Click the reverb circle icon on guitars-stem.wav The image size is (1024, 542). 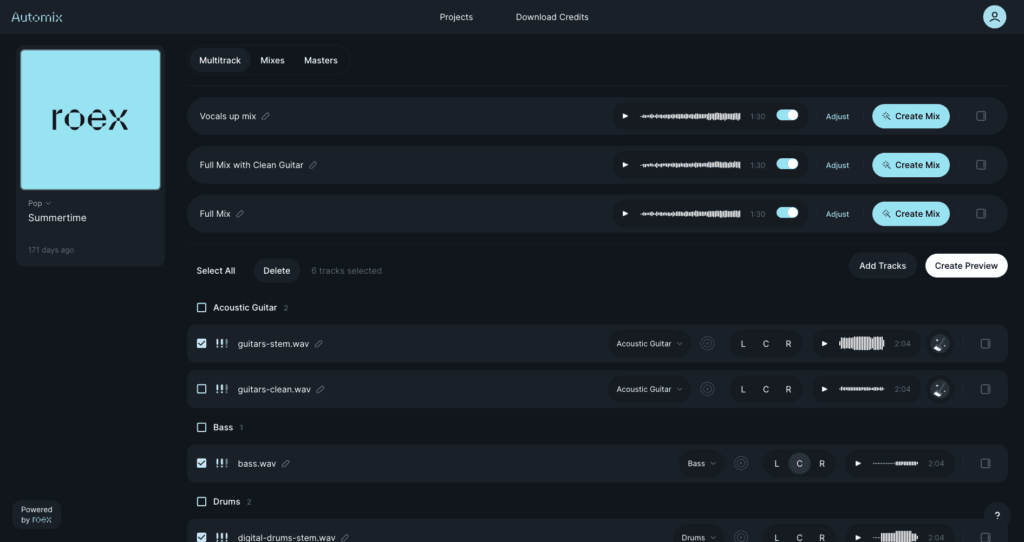point(708,344)
